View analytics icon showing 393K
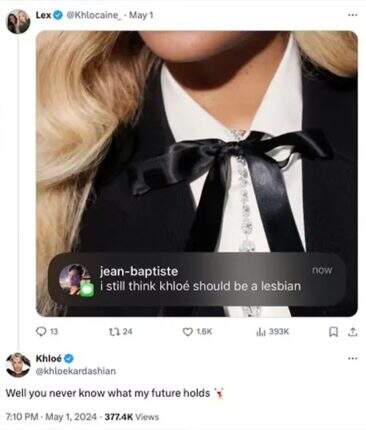 260,331
